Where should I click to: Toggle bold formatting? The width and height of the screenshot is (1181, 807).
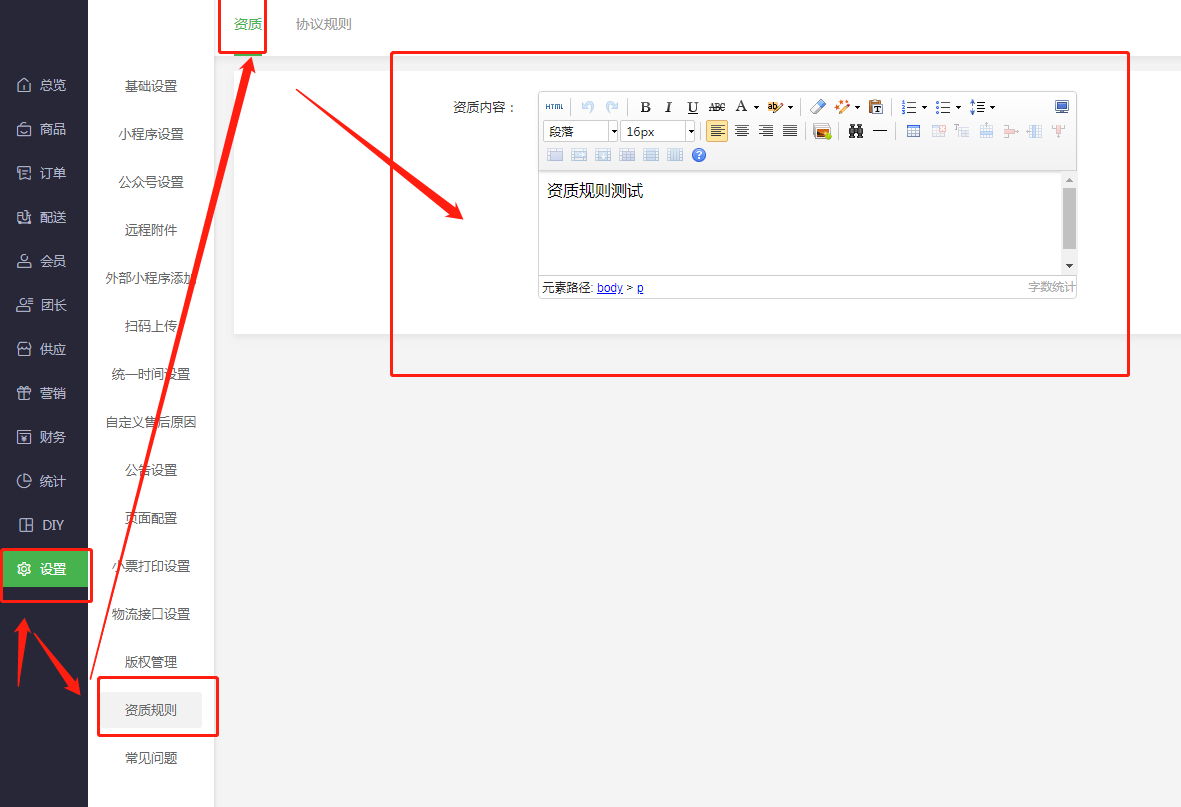[645, 107]
